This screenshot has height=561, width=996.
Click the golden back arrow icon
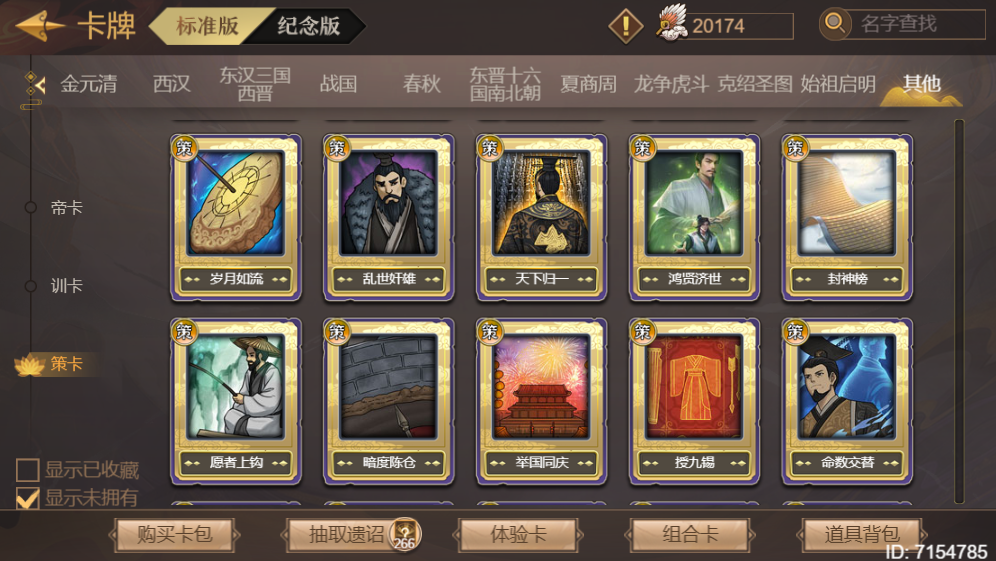[x=39, y=25]
